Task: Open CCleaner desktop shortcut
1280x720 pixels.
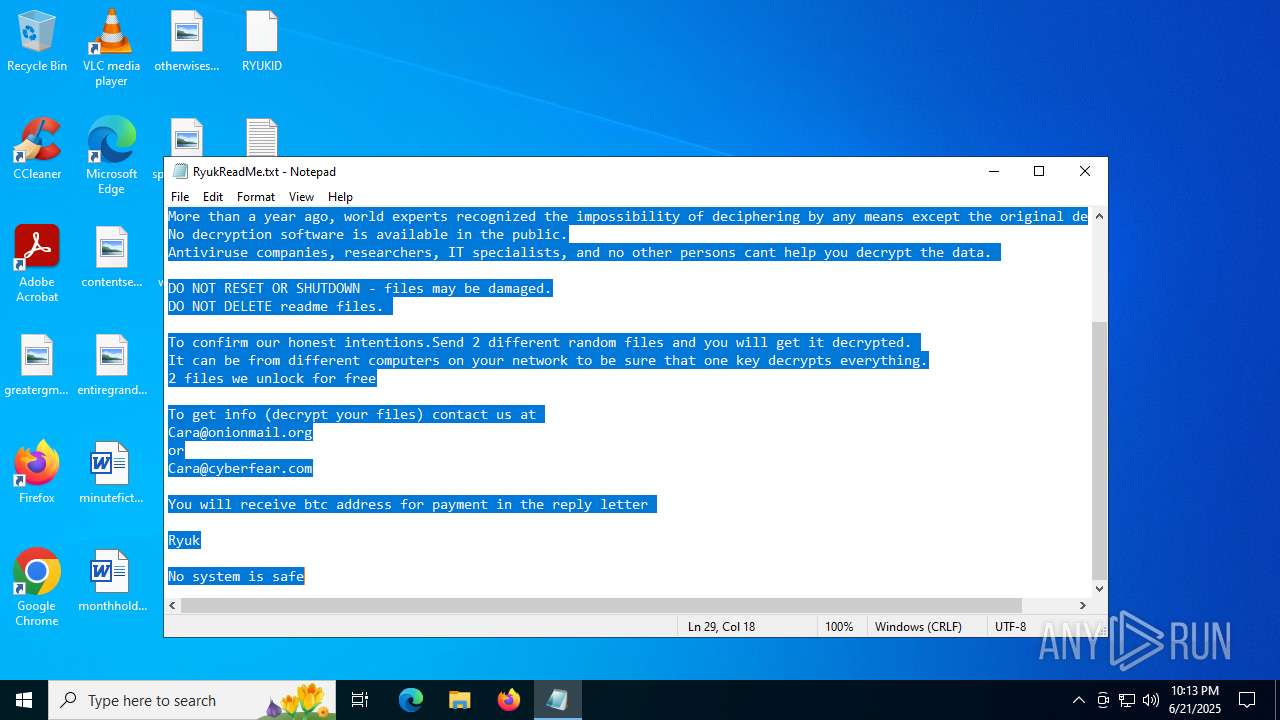Action: [x=37, y=150]
